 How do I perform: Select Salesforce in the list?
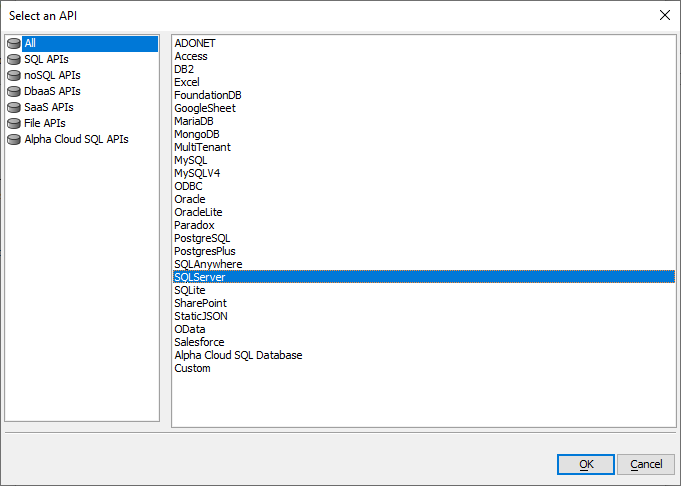tap(199, 342)
